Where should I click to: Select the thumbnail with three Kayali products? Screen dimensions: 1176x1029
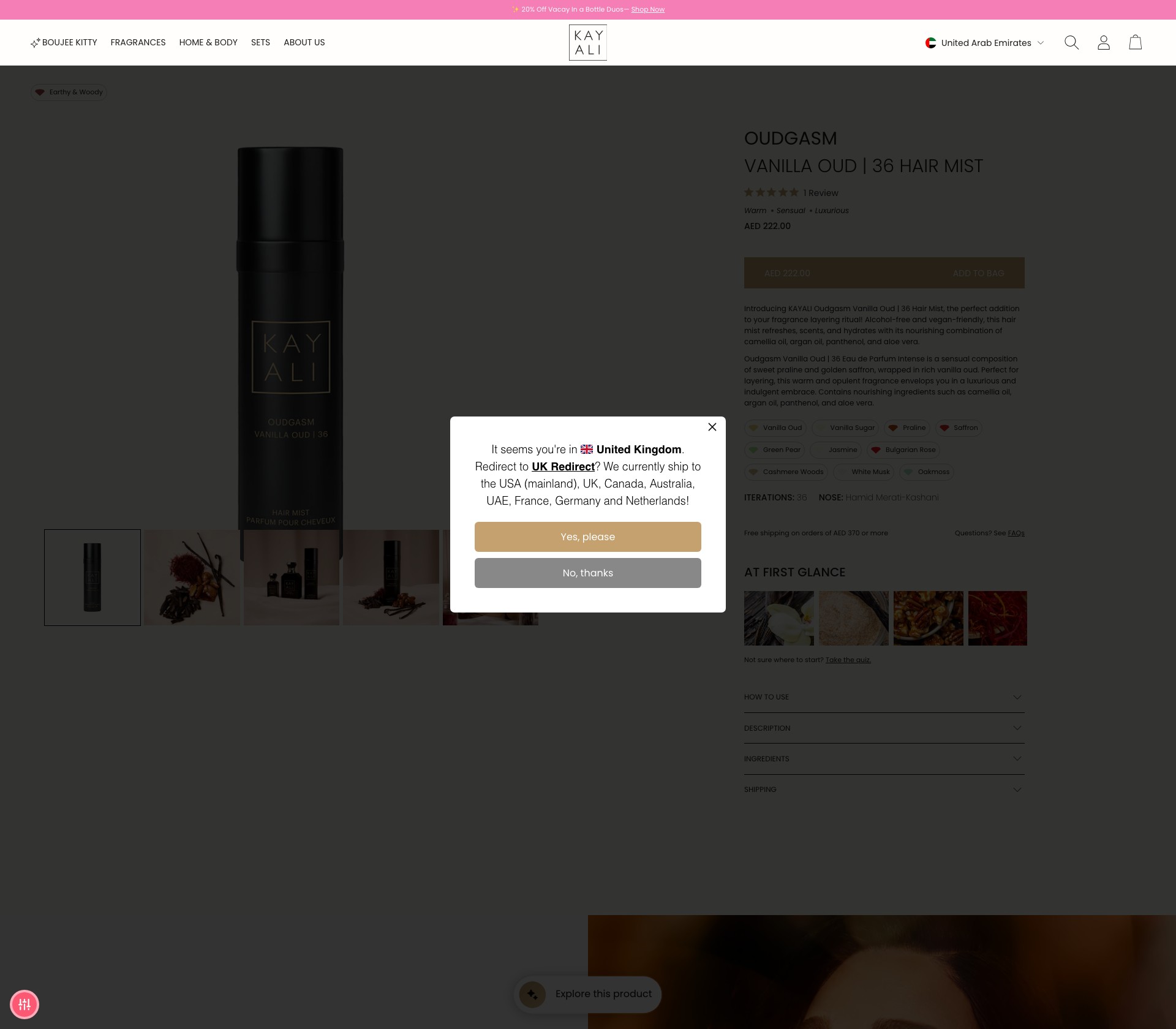click(292, 578)
